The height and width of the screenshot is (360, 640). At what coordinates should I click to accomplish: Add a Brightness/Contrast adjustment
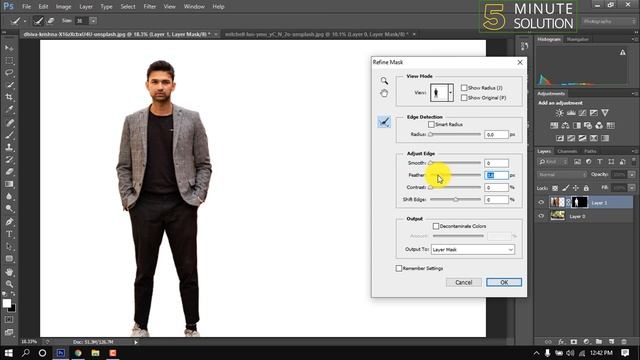coord(560,113)
